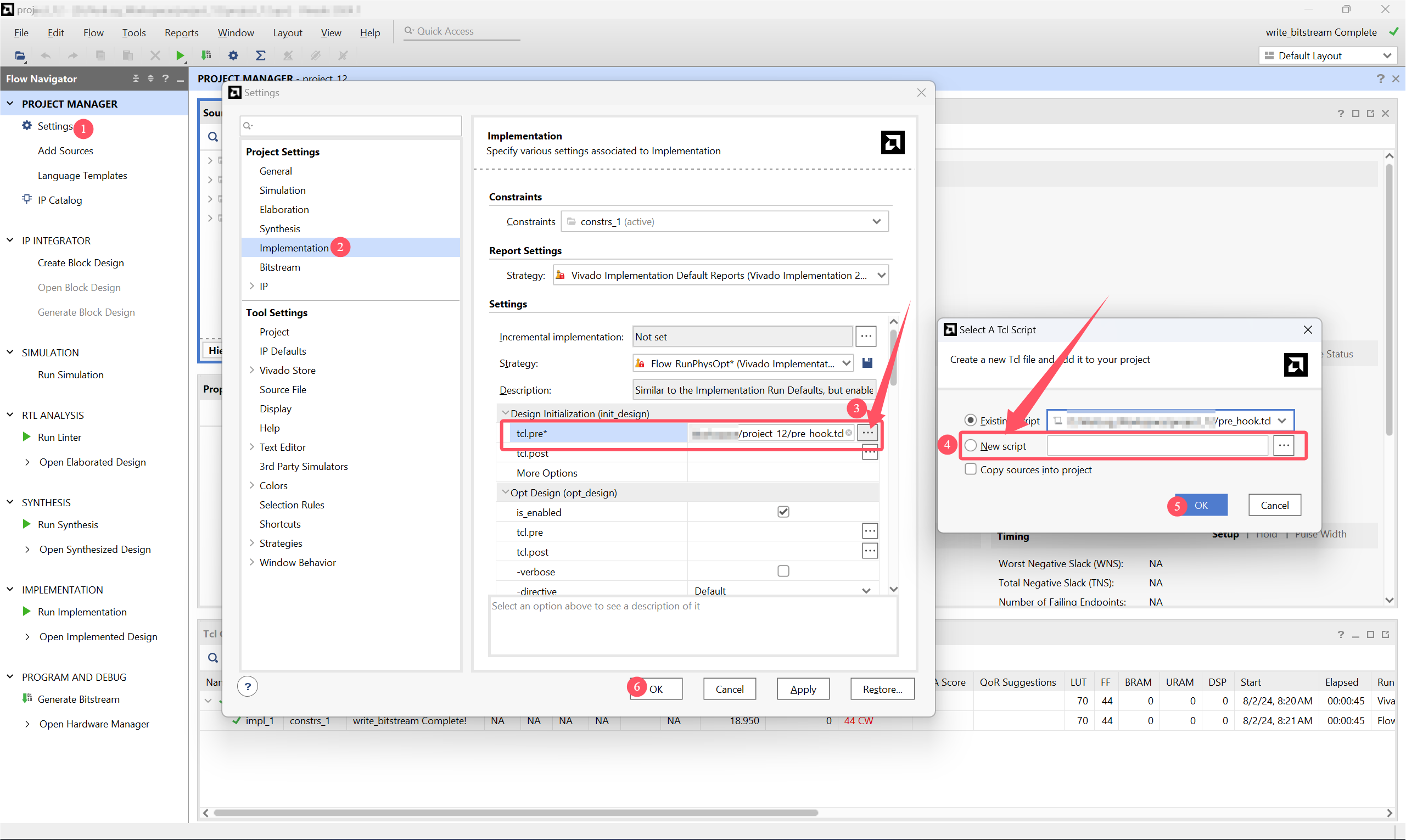Click Flow Navigator help question mark
The width and height of the screenshot is (1406, 840).
pos(165,78)
